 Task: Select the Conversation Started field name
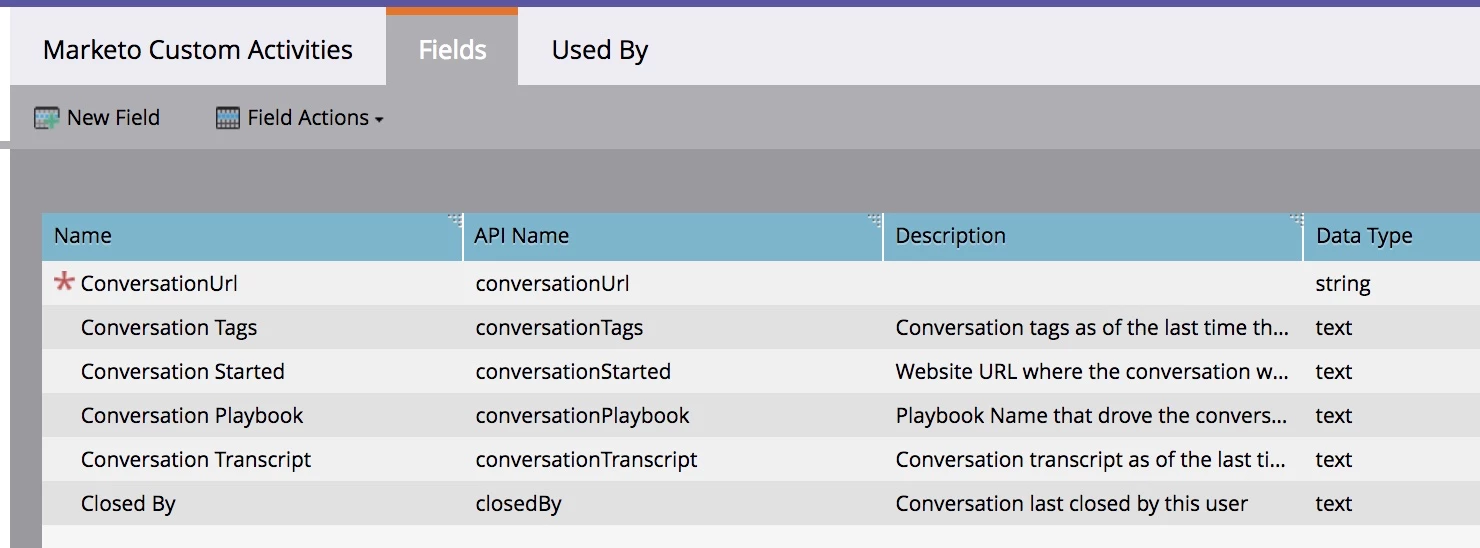183,372
